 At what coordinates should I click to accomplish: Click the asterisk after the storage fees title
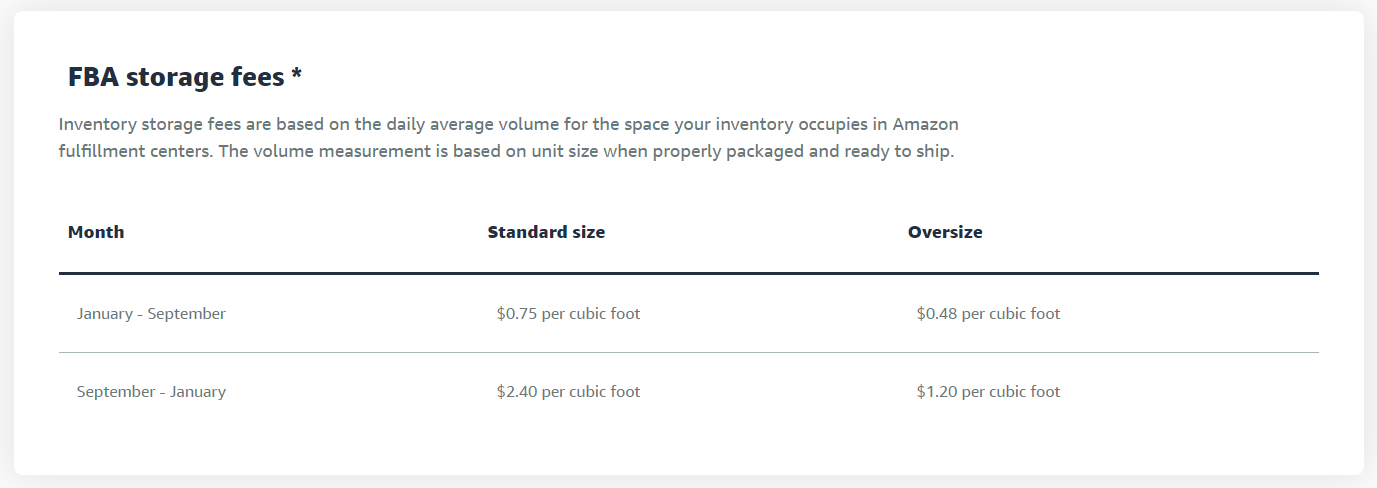point(297,75)
